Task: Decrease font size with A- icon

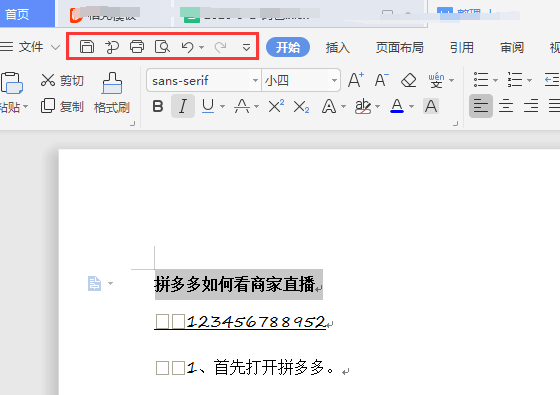Action: click(x=381, y=80)
